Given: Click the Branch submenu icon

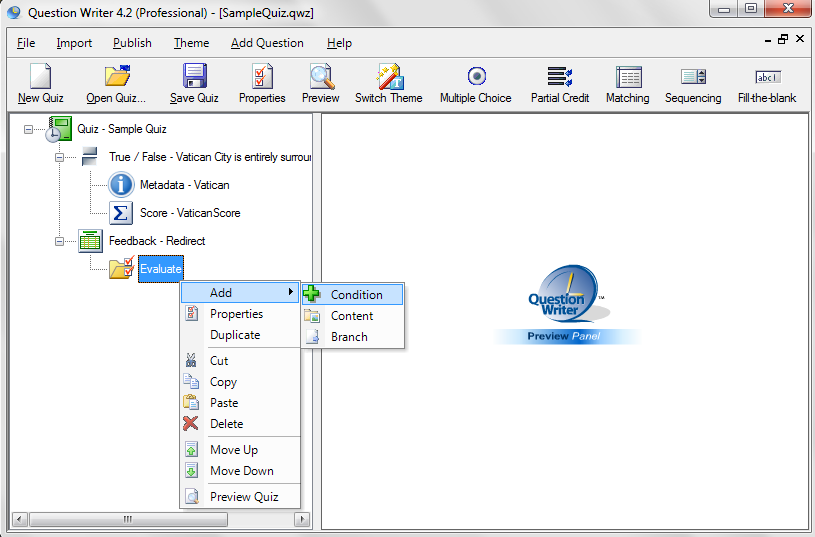Looking at the screenshot, I should pyautogui.click(x=312, y=337).
